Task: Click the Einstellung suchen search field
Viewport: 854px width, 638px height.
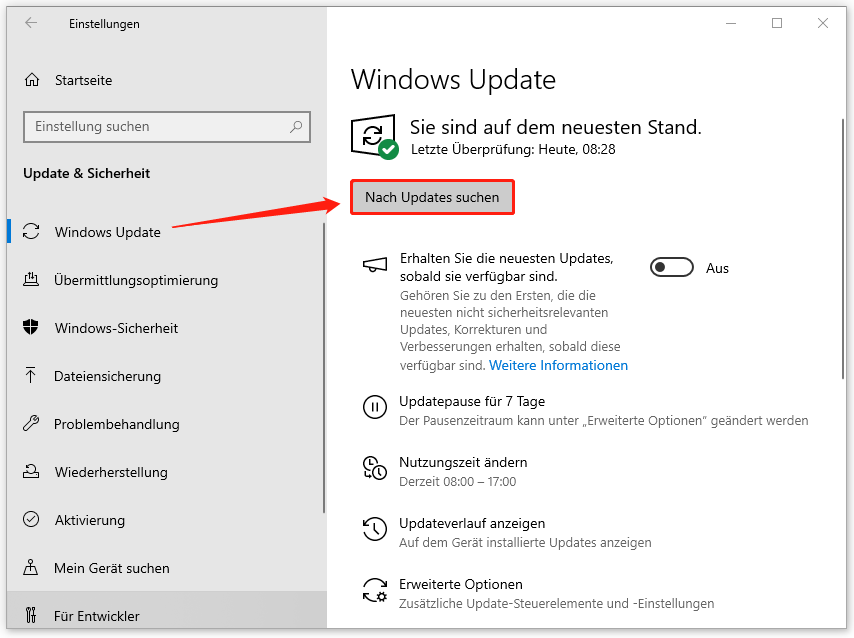Action: [x=167, y=127]
